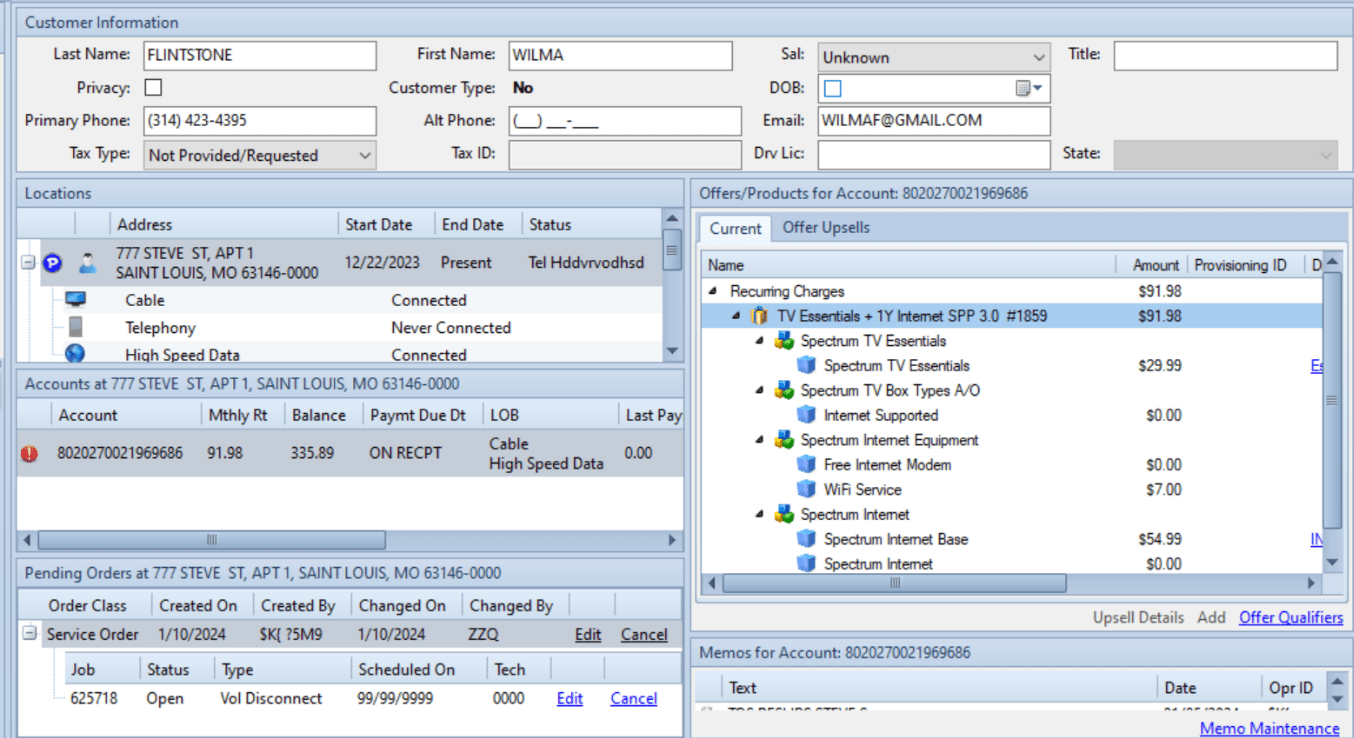Click Cancel link for Vol Disconnect job 625718

633,698
